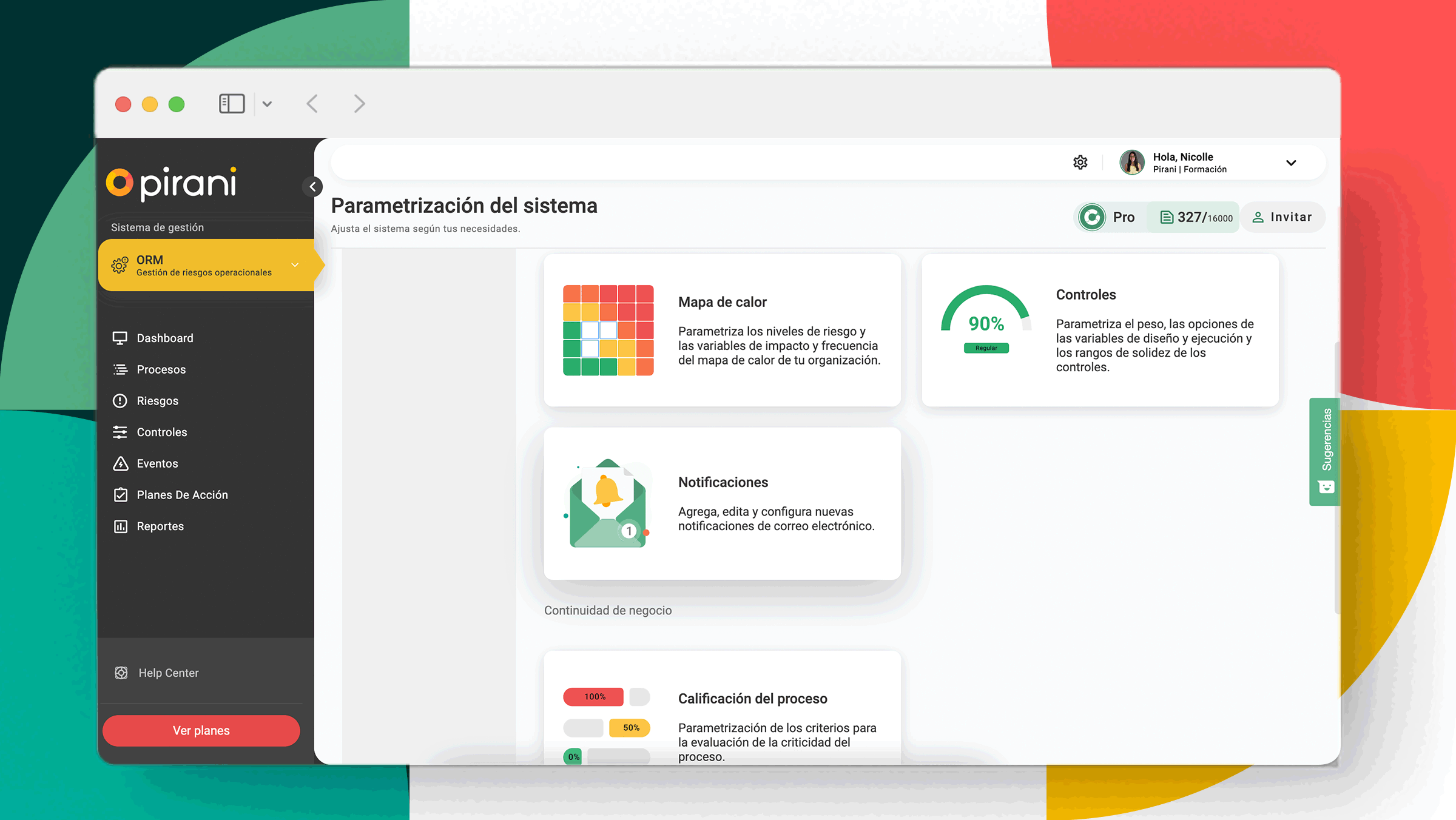1456x820 pixels.
Task: Open the Help Center menu item
Action: pos(168,673)
